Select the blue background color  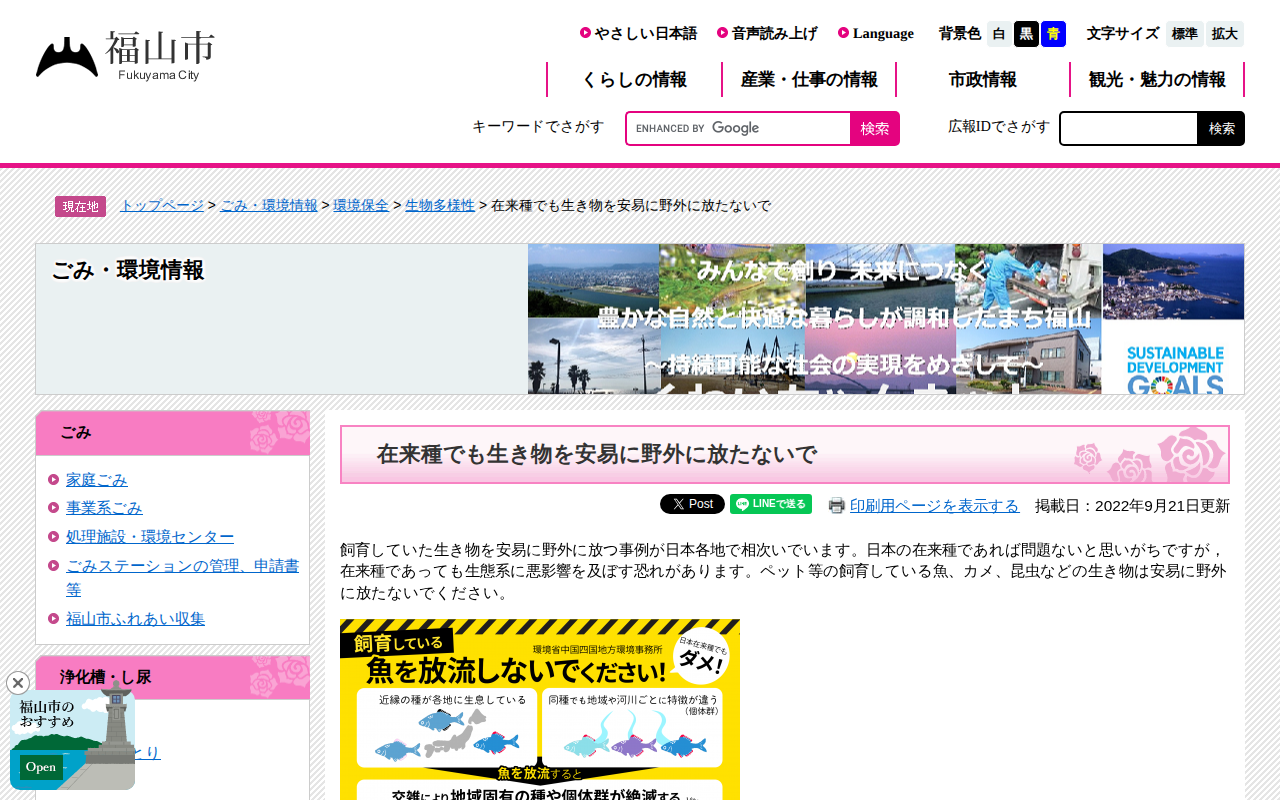click(x=1053, y=34)
